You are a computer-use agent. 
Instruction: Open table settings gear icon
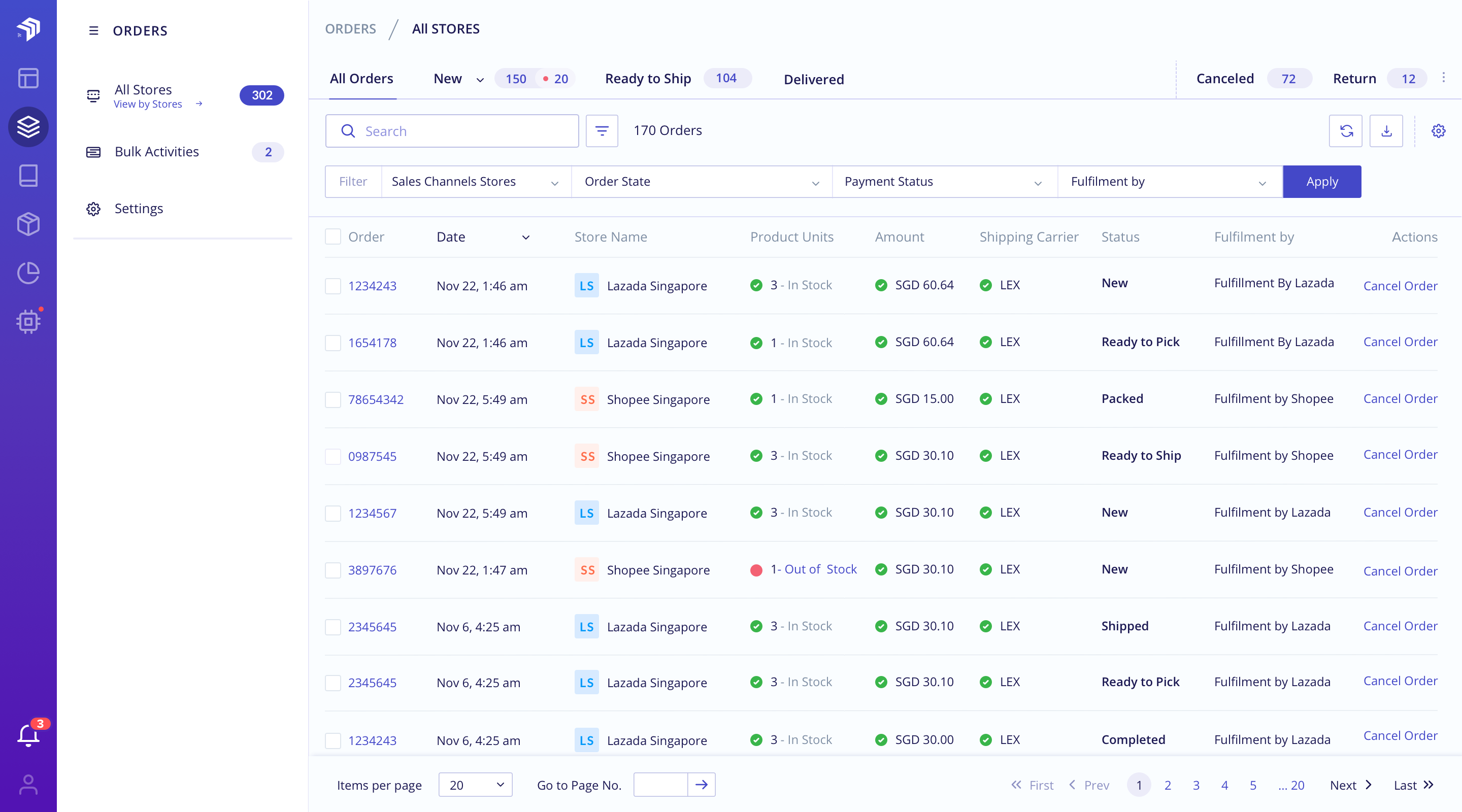tap(1438, 131)
